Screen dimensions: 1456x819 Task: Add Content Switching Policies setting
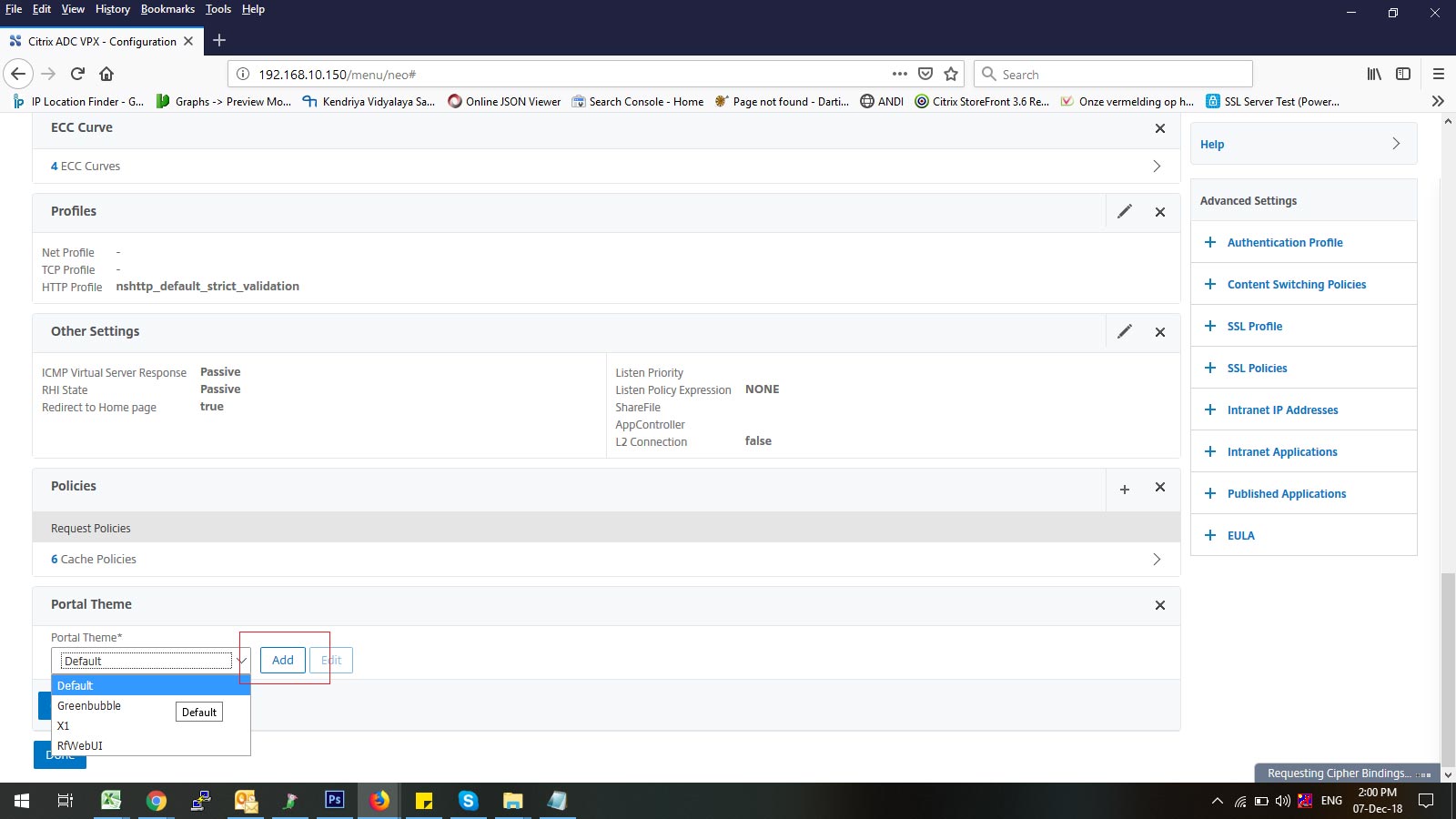1210,284
